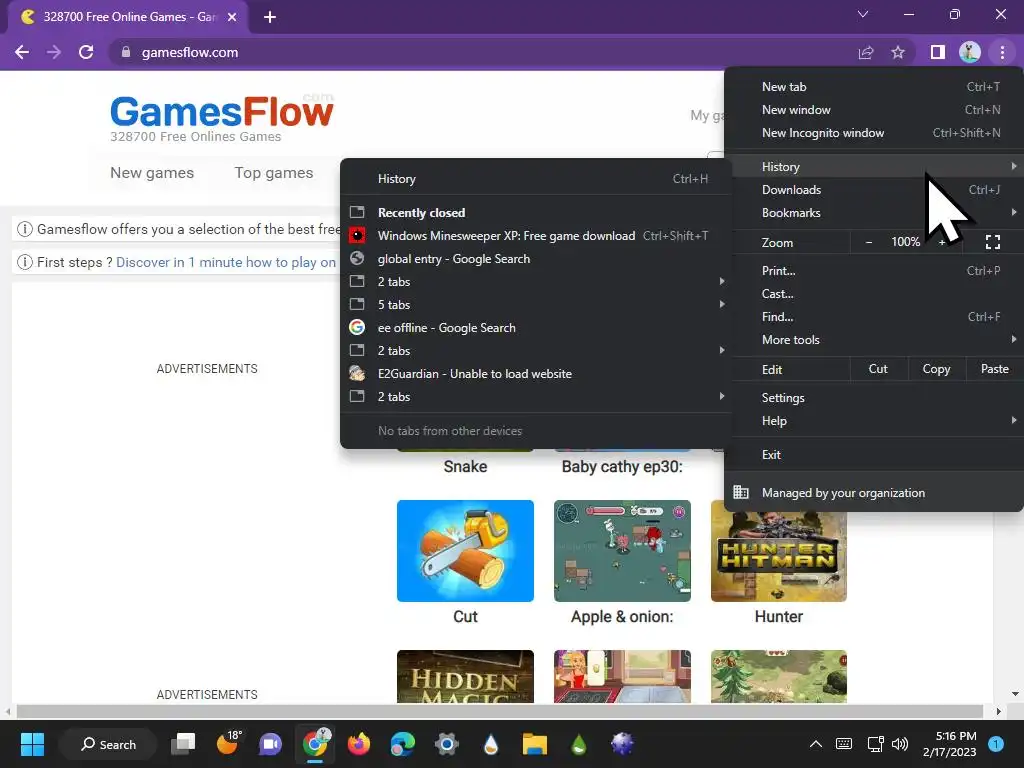This screenshot has width=1024, height=768.
Task: Open a new browser tab with plus
Action: (x=270, y=17)
